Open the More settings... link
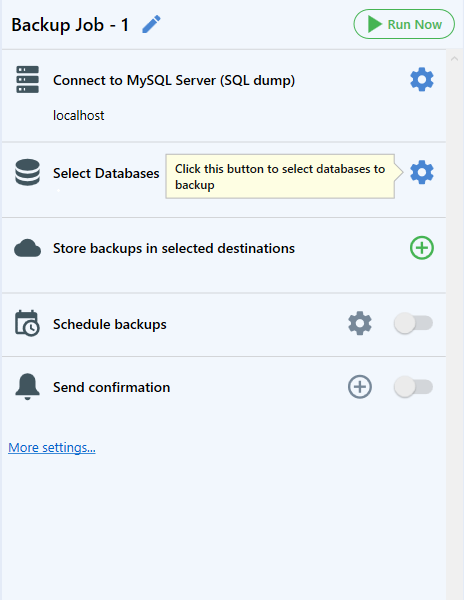Screen dimensions: 464x600 point(52,447)
